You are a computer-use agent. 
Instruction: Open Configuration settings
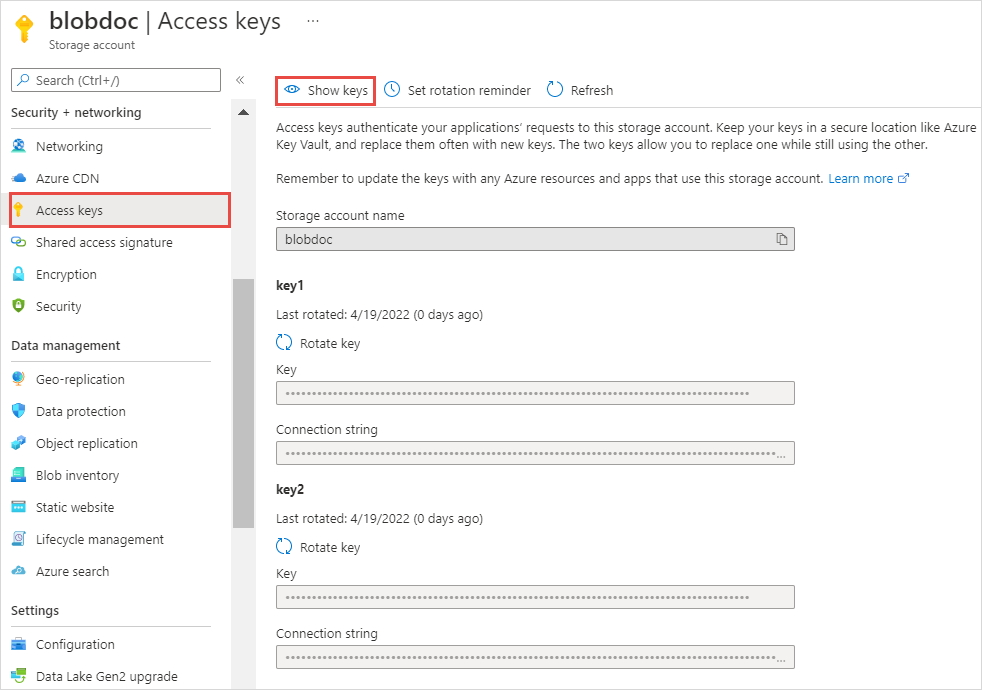[x=75, y=644]
